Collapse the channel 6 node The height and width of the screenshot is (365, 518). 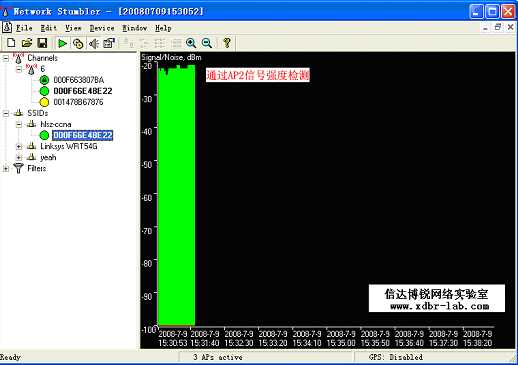(19, 69)
